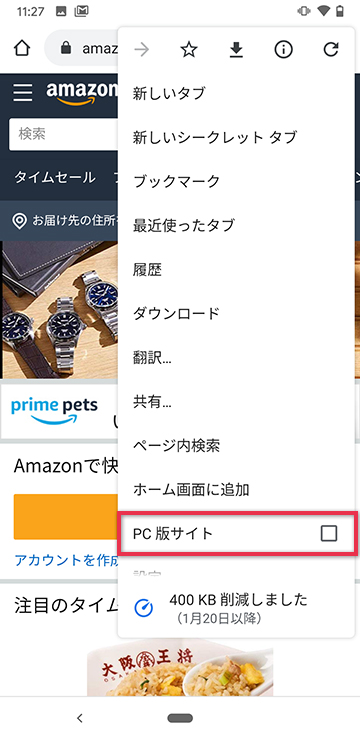
Task: Tap the download page icon
Action: click(x=236, y=50)
